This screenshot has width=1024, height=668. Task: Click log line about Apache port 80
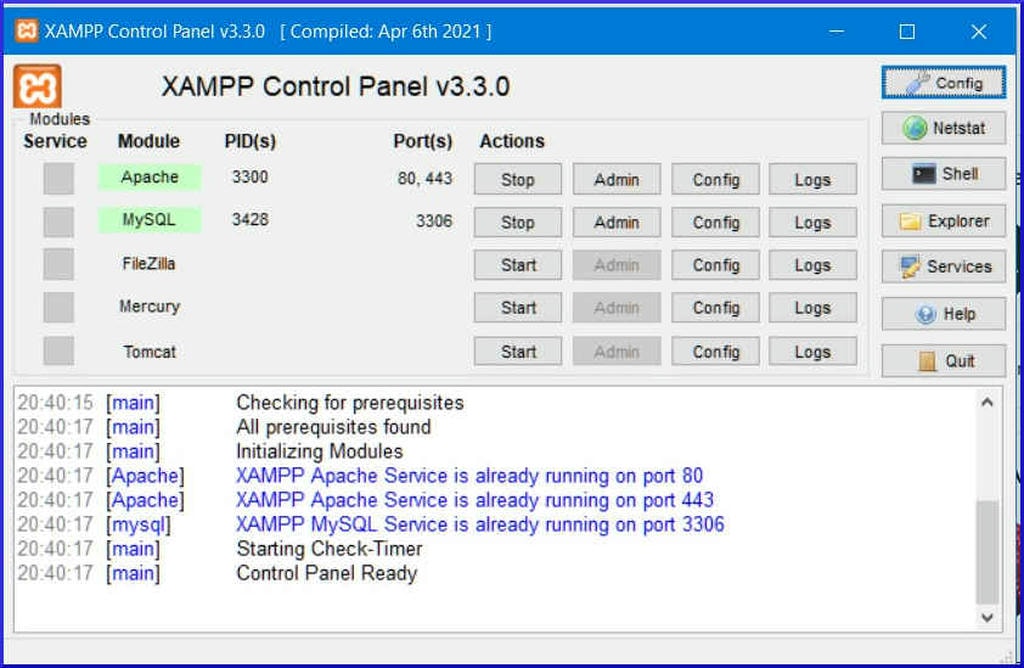(470, 475)
